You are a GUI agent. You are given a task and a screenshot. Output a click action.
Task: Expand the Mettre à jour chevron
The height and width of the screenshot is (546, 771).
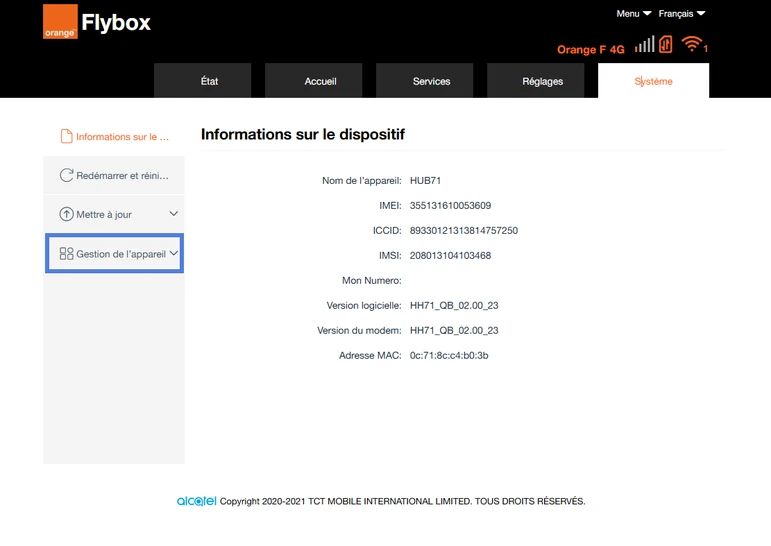174,213
